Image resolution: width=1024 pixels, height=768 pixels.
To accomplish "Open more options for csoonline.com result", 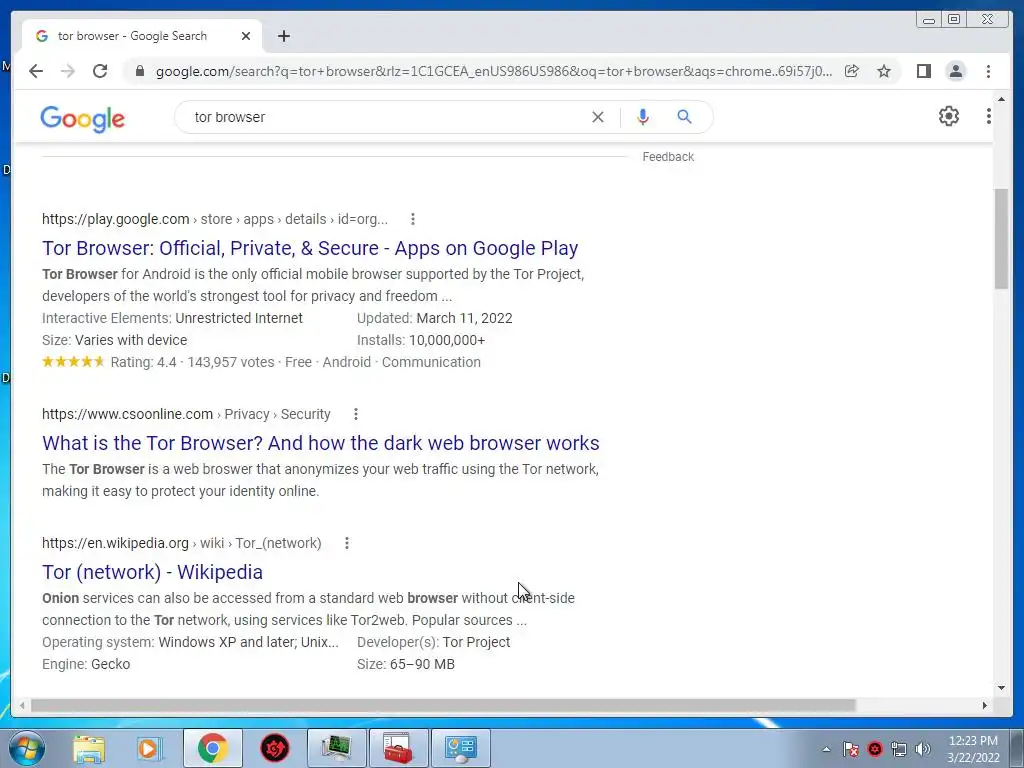I will tap(355, 414).
